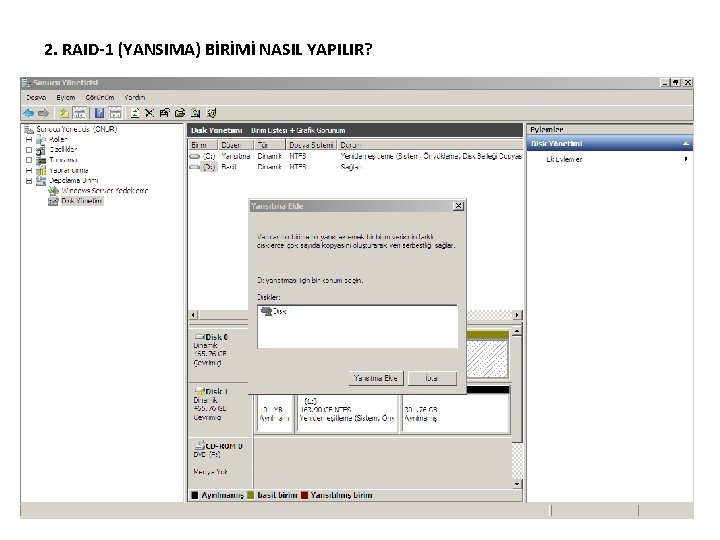The height and width of the screenshot is (540, 720).
Task: Click the Özellikler node icon
Action: (x=41, y=150)
